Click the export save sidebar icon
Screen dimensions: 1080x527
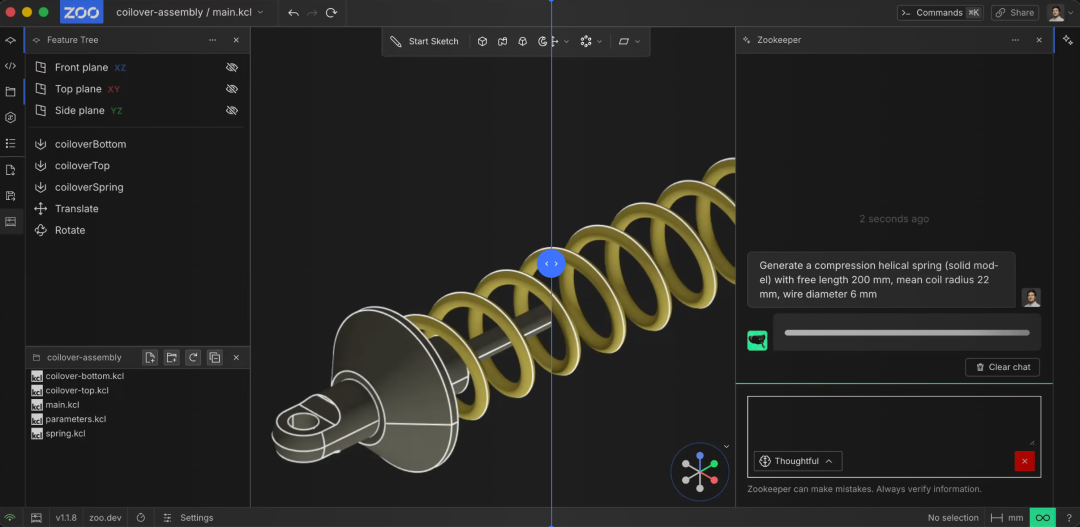[x=10, y=196]
